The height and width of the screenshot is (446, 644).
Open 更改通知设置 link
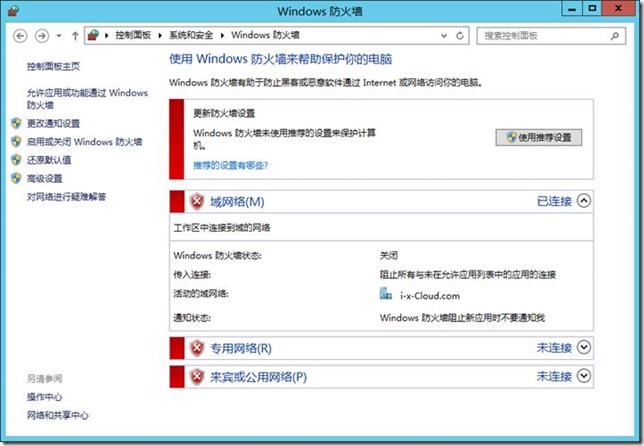[53, 123]
